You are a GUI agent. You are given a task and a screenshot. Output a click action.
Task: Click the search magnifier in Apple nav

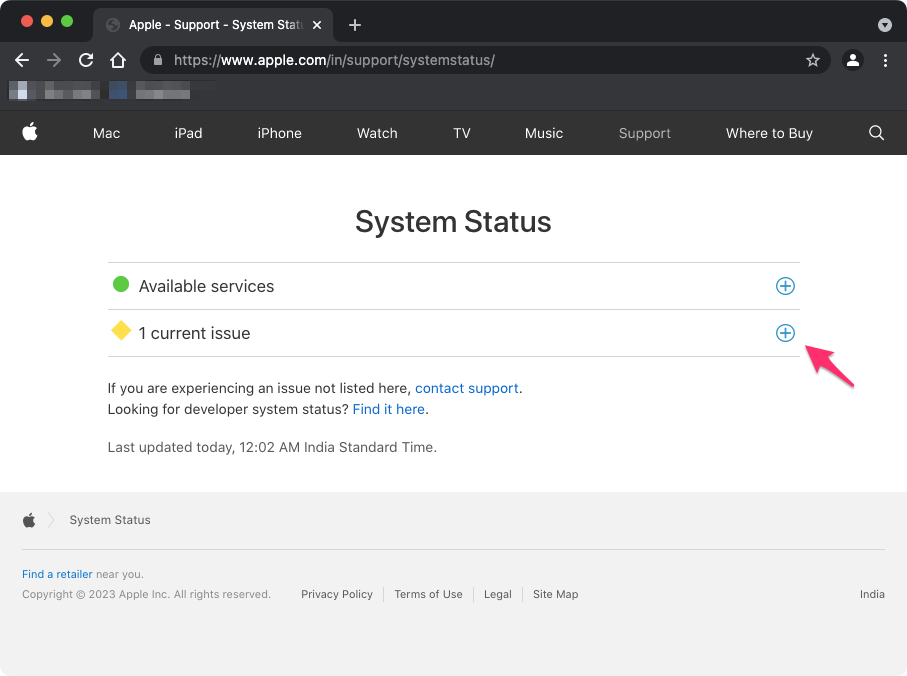coord(876,133)
